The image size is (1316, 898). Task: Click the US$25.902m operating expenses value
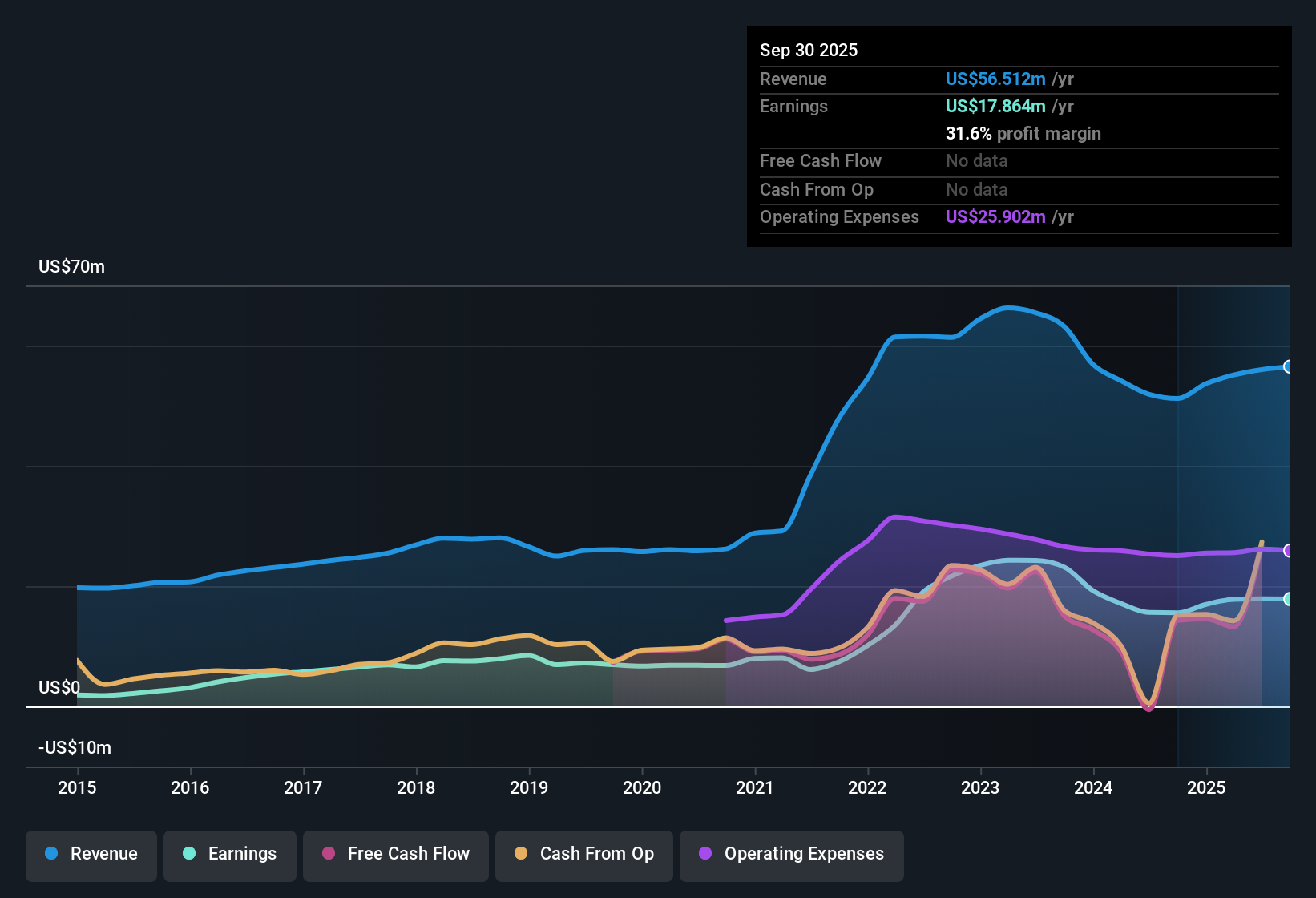click(x=995, y=216)
